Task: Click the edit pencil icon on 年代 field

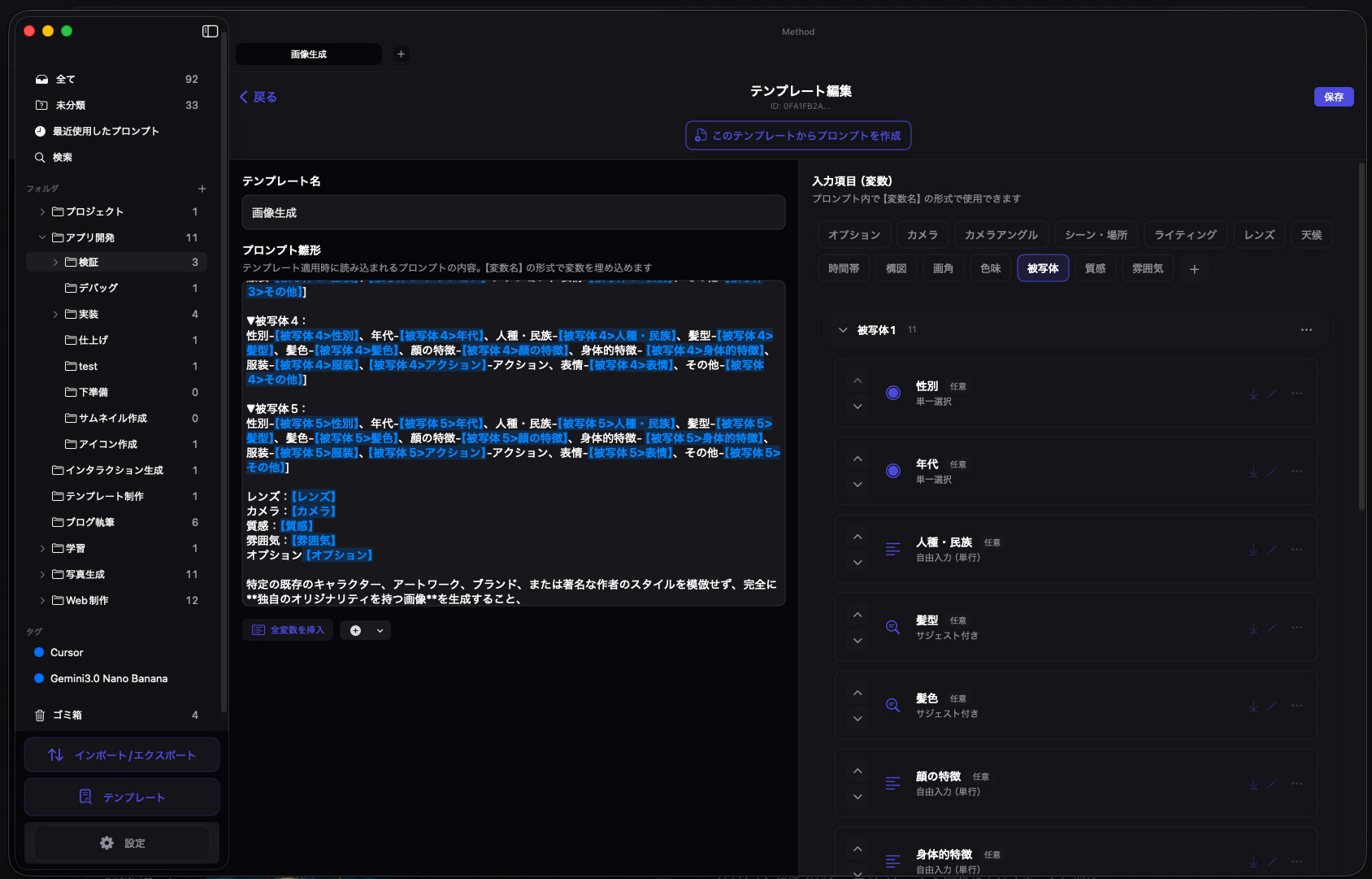Action: 1272,471
